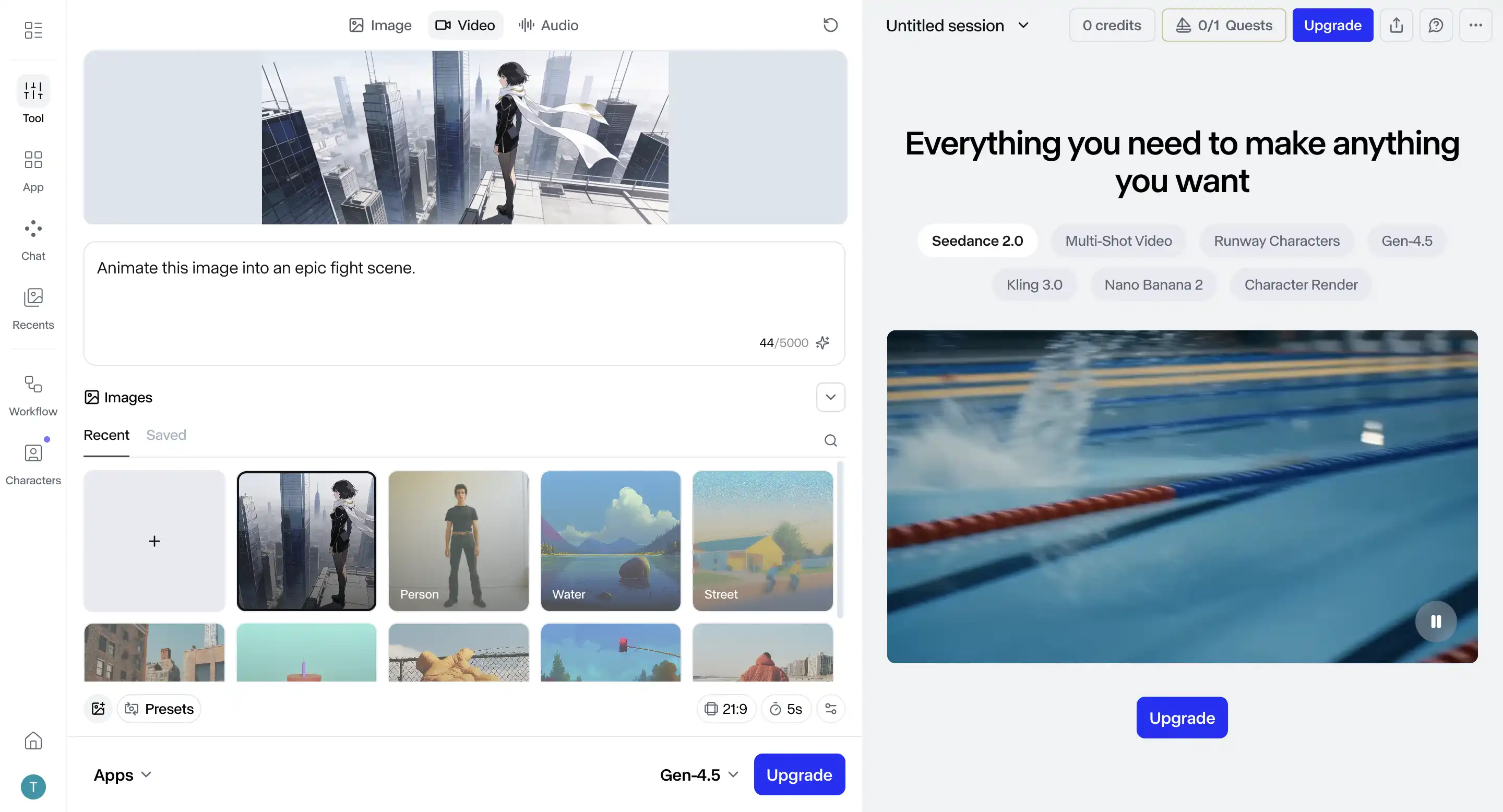Switch to the Saved images tab
This screenshot has width=1503, height=812.
pos(166,435)
